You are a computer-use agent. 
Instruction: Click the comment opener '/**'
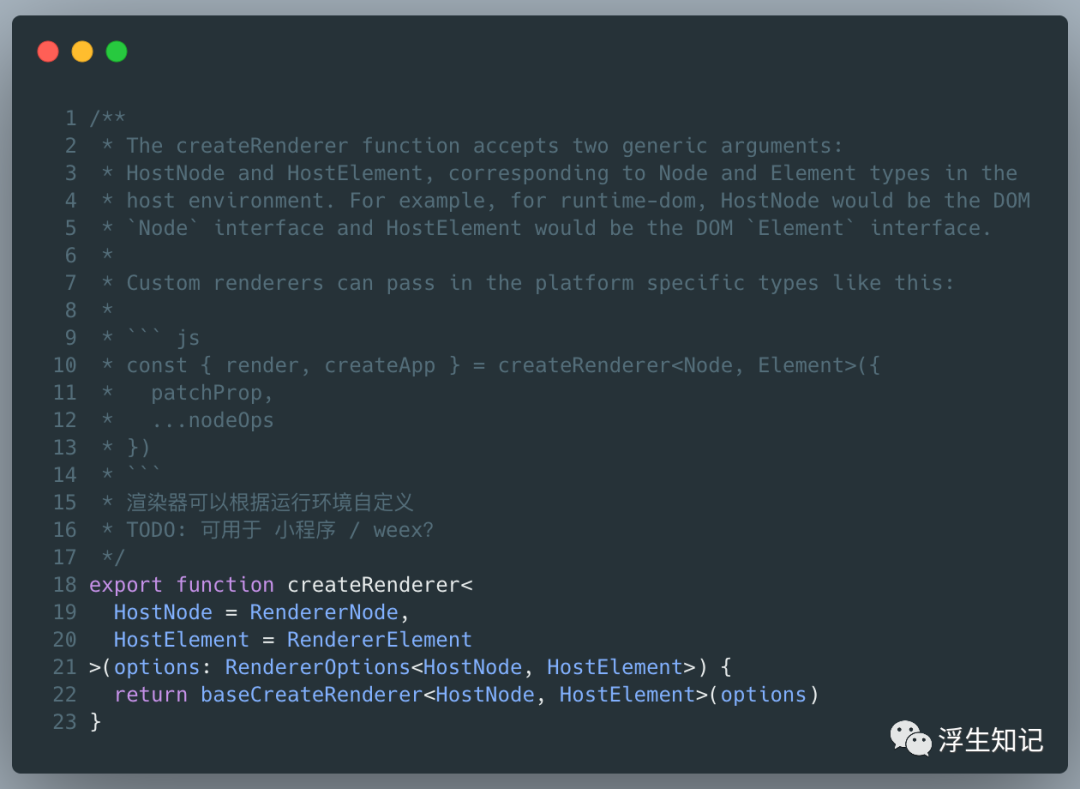[x=107, y=118]
